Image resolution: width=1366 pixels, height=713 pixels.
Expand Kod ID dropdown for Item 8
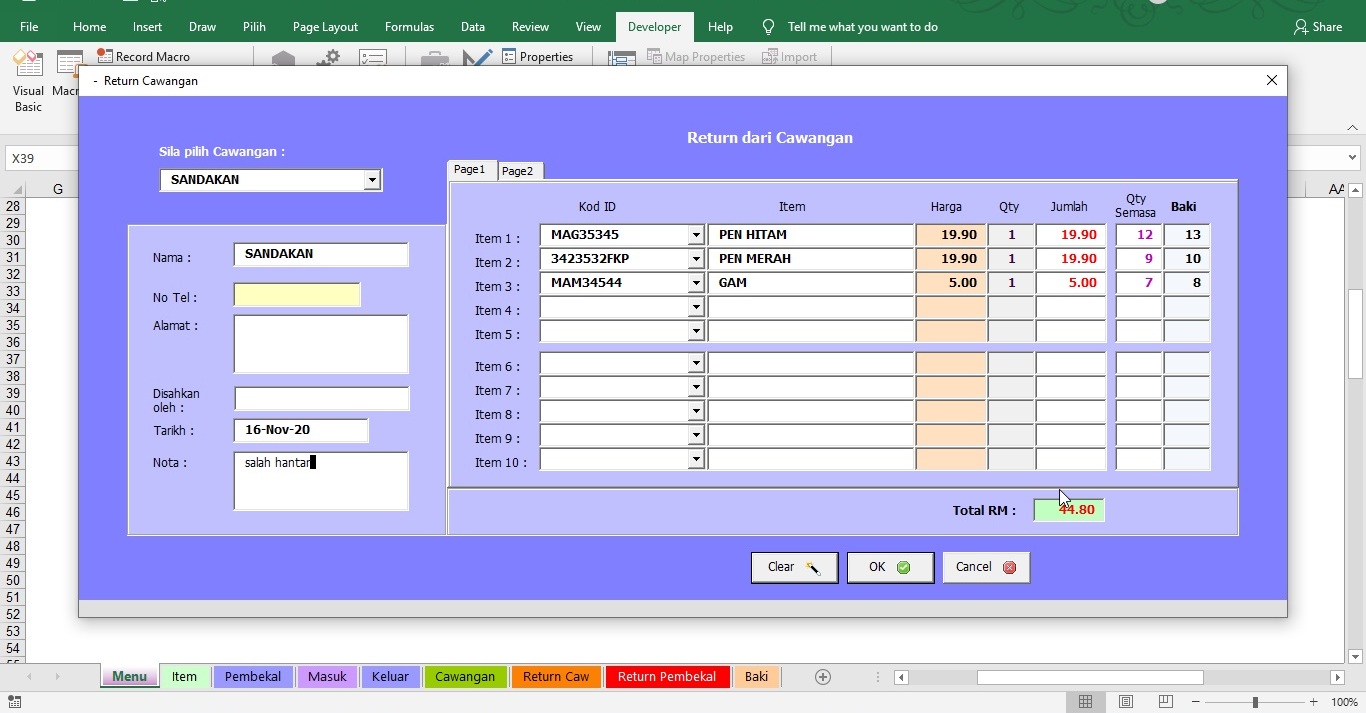point(696,411)
